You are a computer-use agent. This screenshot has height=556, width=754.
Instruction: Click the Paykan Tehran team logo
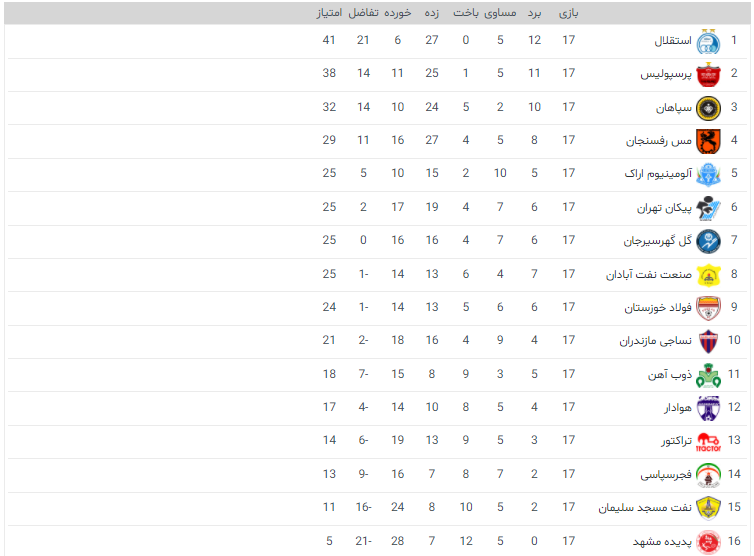(708, 208)
